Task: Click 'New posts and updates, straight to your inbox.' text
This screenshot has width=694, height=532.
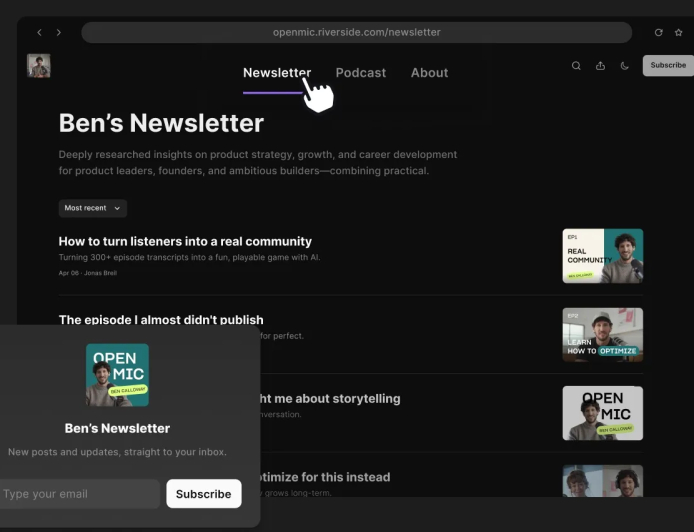Action: (117, 452)
